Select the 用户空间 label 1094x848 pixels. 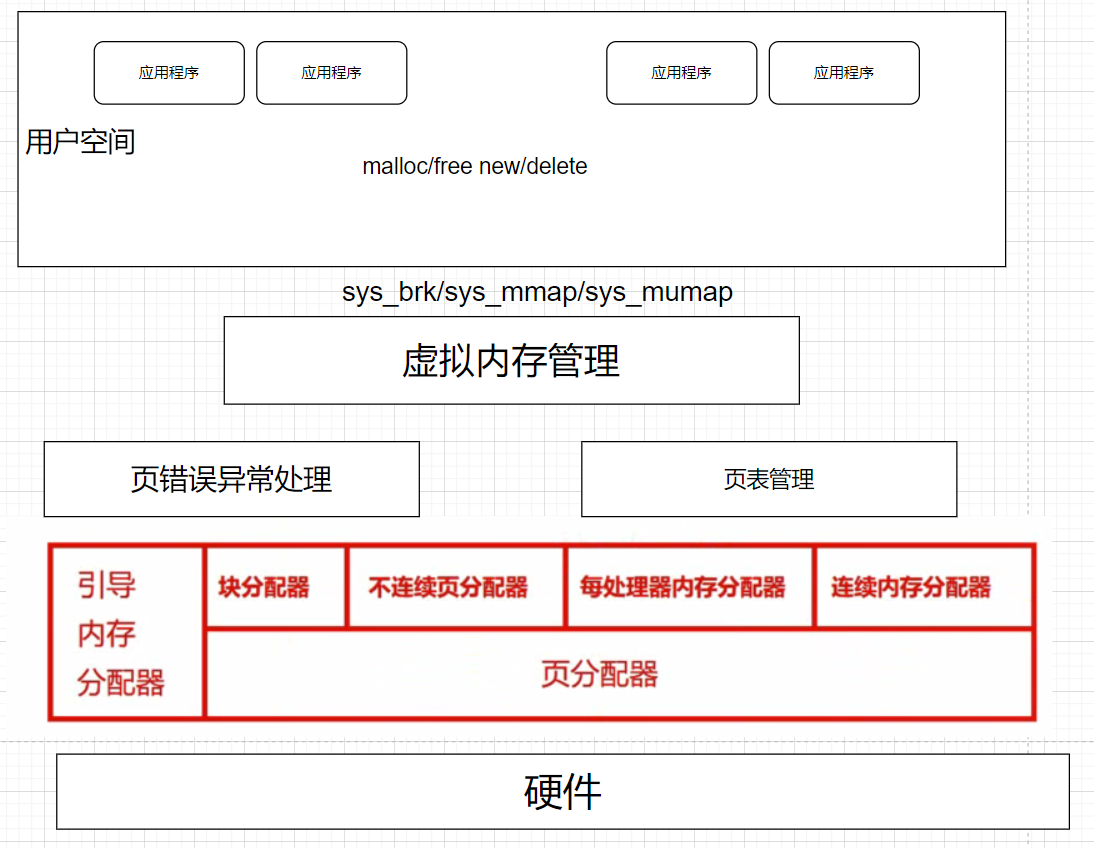coord(80,142)
